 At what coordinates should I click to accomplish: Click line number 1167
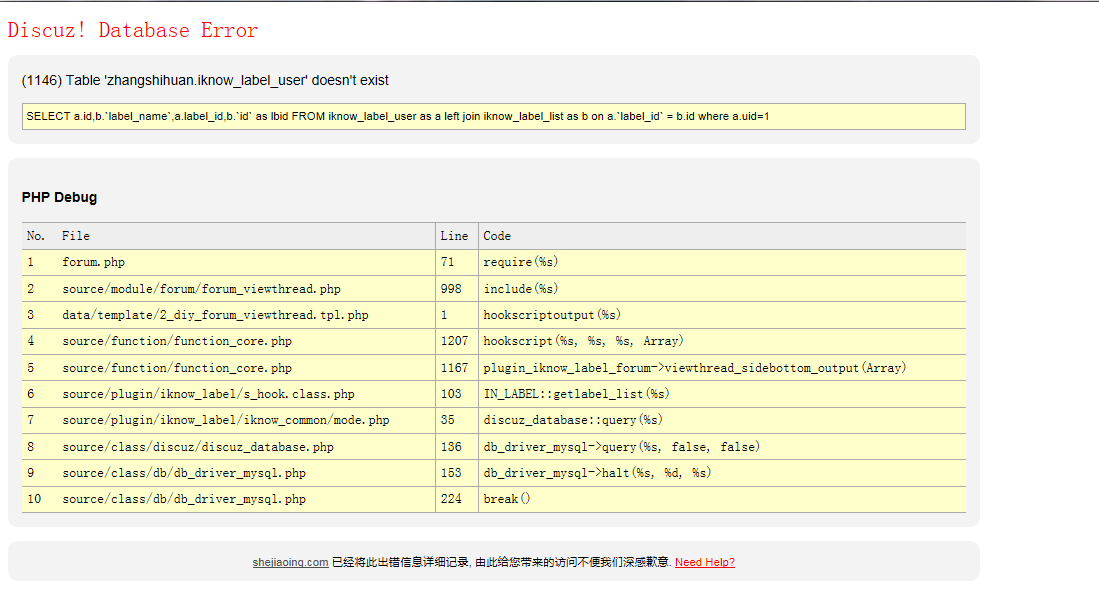(x=454, y=367)
